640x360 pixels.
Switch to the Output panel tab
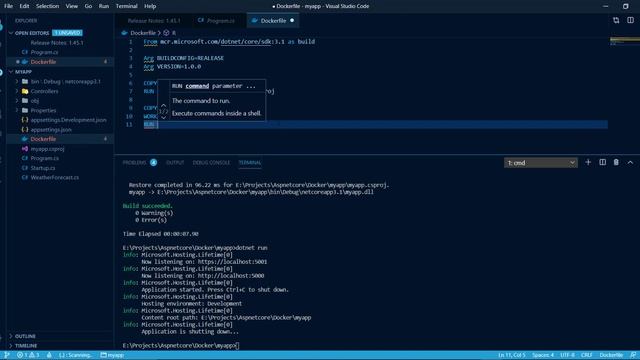click(175, 163)
